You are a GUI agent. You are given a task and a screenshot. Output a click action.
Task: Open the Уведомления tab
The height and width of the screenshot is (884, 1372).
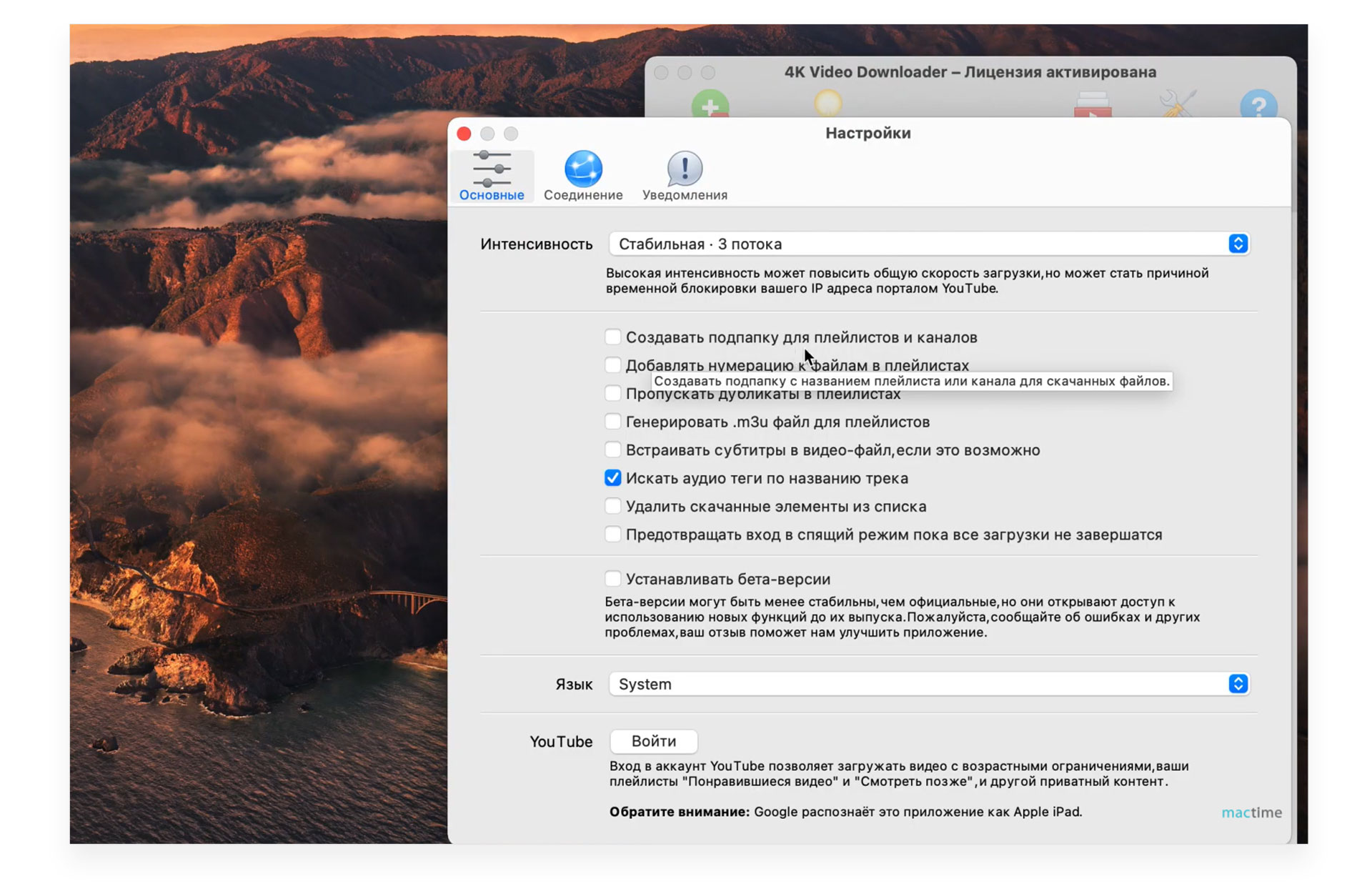tap(685, 176)
